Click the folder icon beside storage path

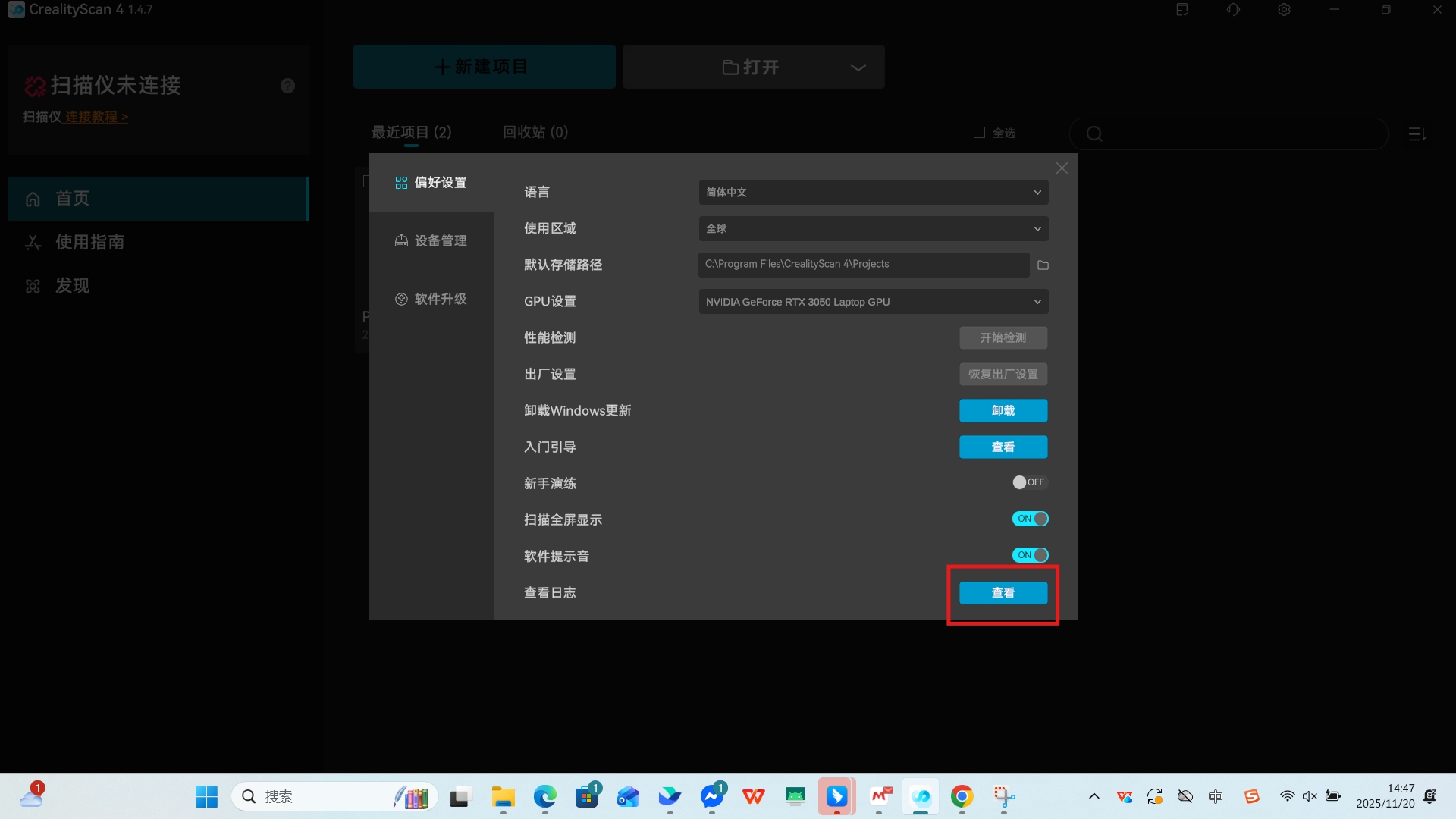click(1043, 265)
